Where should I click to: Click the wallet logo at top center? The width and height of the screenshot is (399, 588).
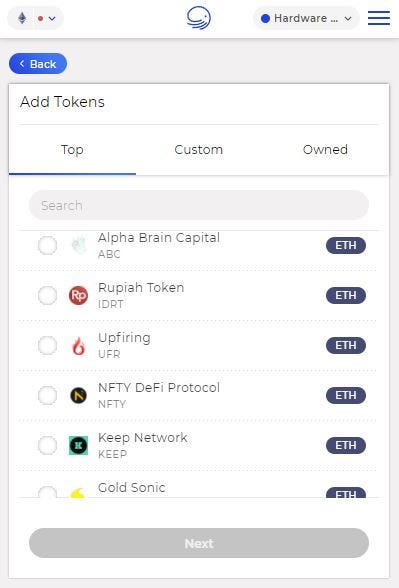pyautogui.click(x=199, y=18)
